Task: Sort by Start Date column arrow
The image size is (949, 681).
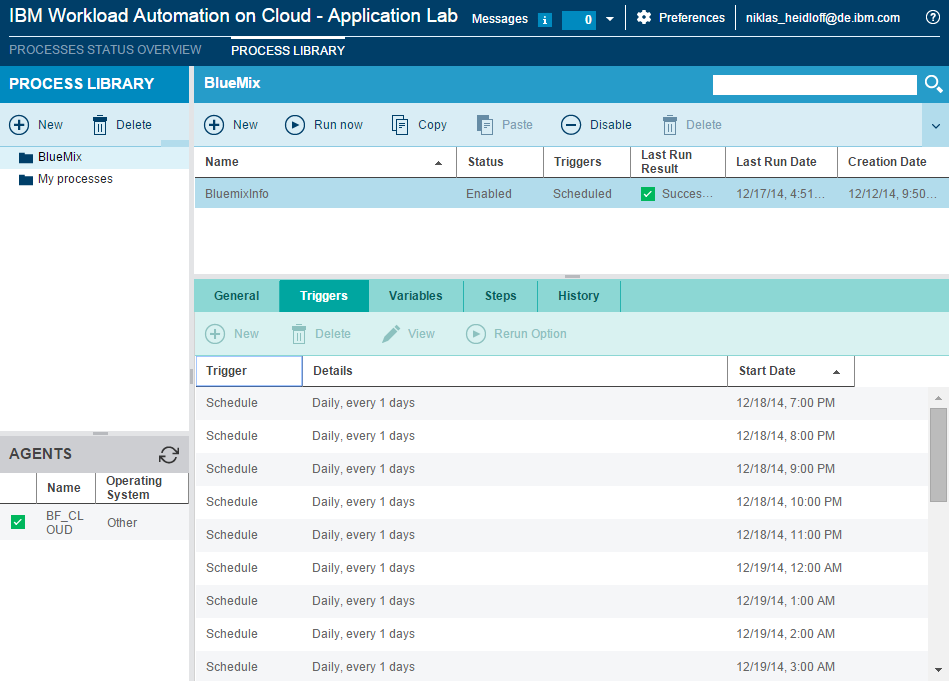Action: click(x=836, y=372)
